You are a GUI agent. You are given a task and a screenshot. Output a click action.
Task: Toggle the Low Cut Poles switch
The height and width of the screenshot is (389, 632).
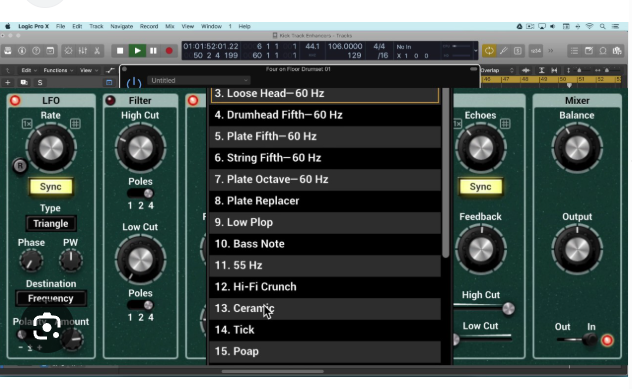(x=140, y=305)
